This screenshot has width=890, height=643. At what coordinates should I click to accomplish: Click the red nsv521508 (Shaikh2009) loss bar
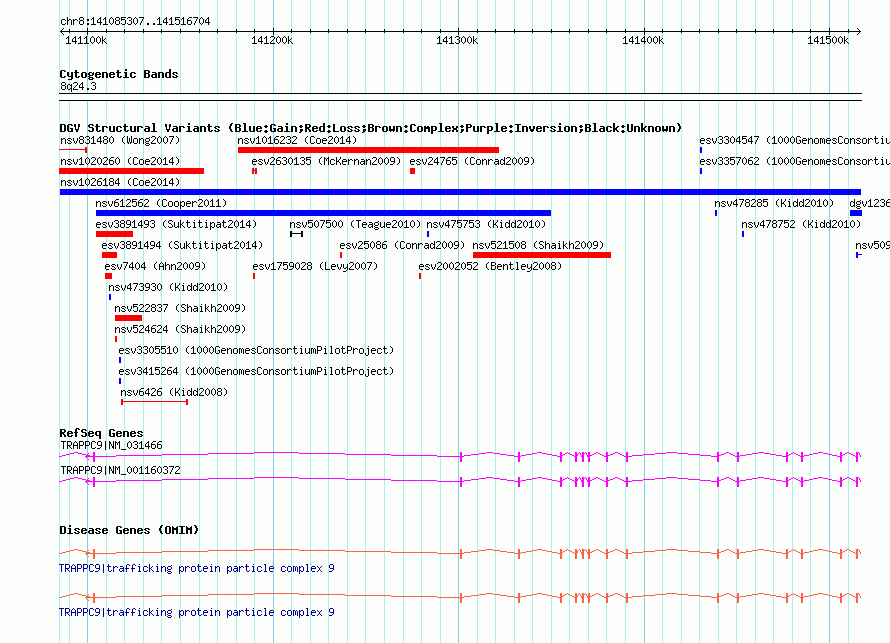542,255
